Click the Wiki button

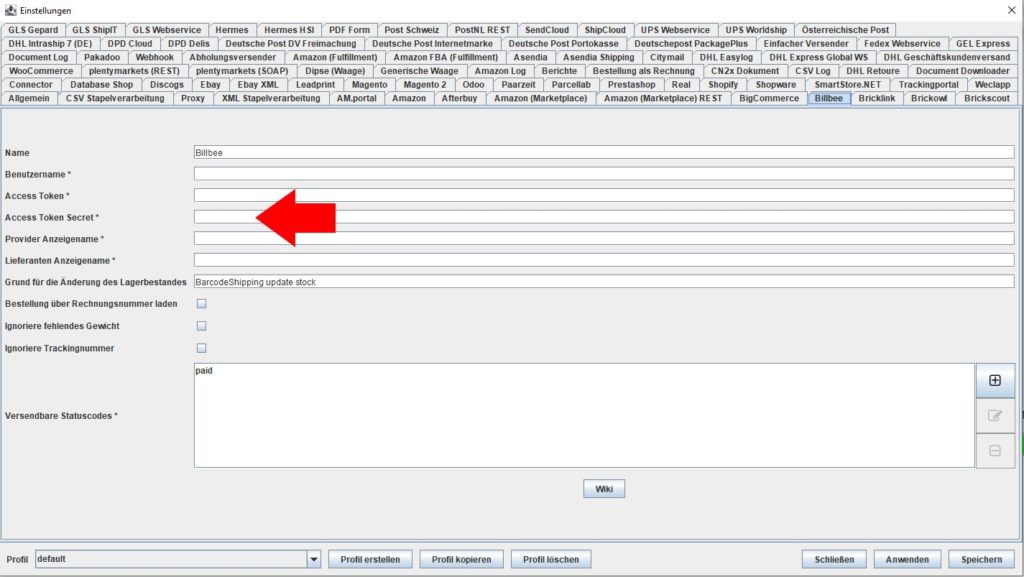pyautogui.click(x=604, y=489)
